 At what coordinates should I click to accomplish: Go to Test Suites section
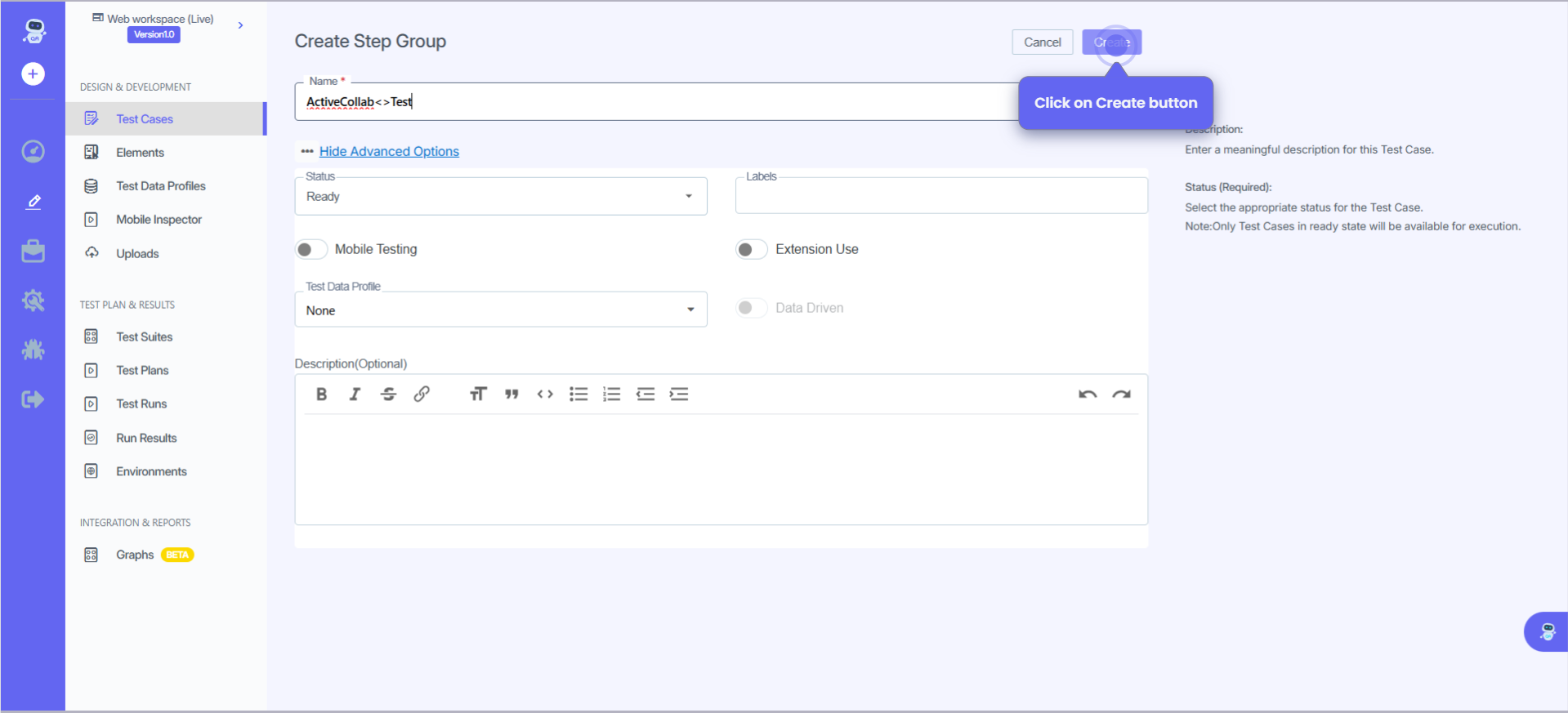(144, 336)
